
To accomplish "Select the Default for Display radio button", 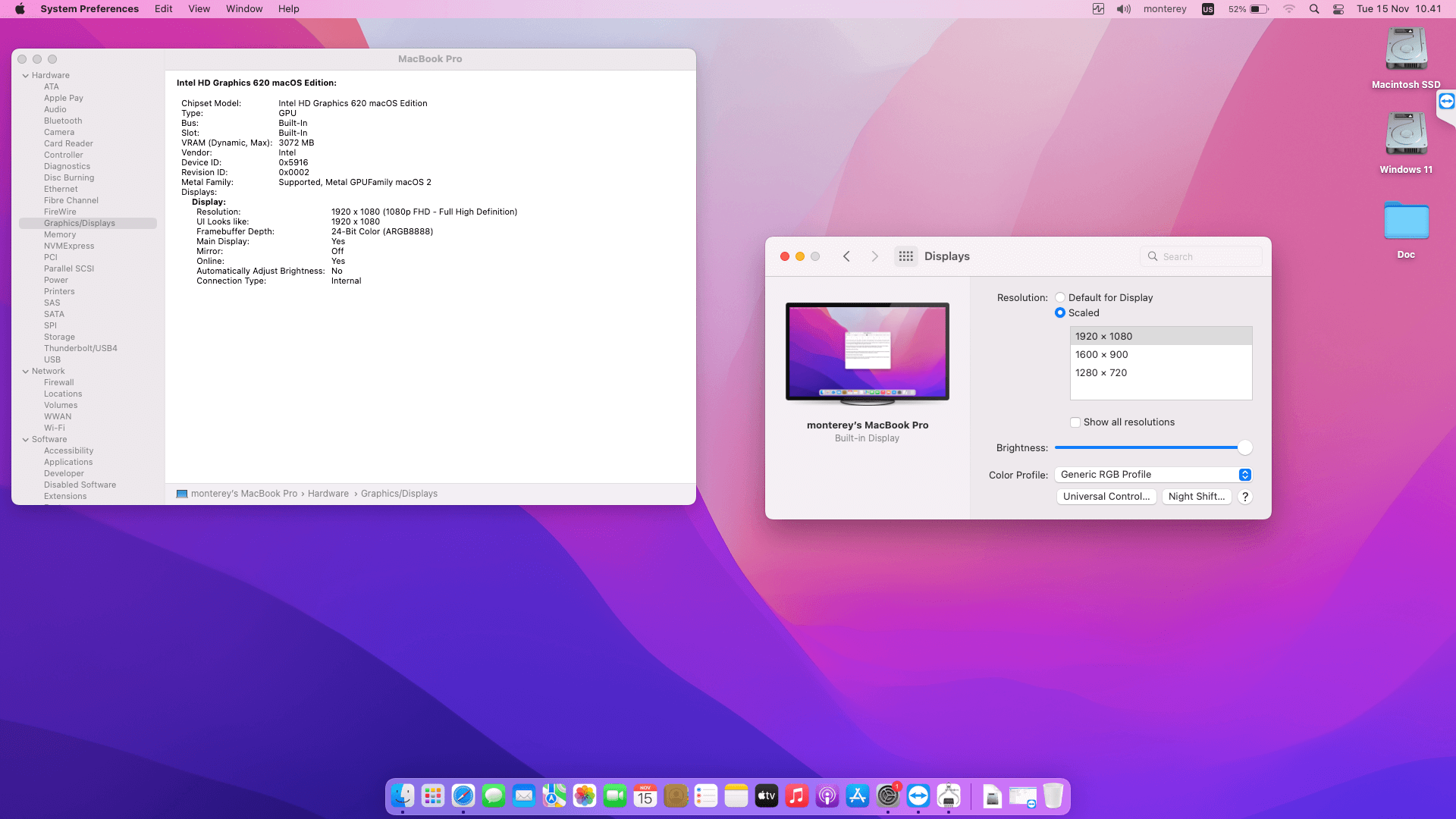I will pos(1060,297).
